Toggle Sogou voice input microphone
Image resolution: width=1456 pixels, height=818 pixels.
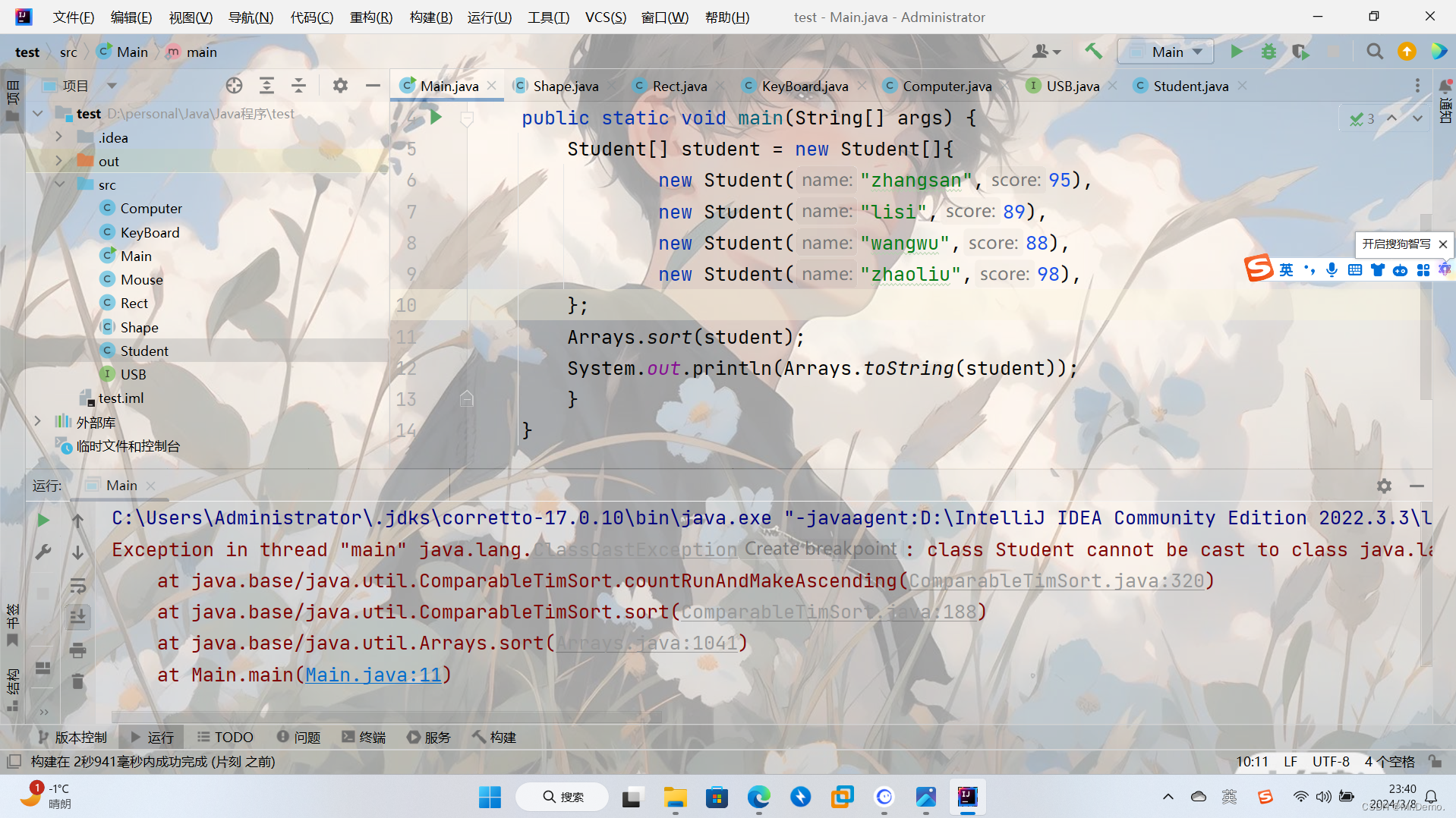[x=1332, y=270]
